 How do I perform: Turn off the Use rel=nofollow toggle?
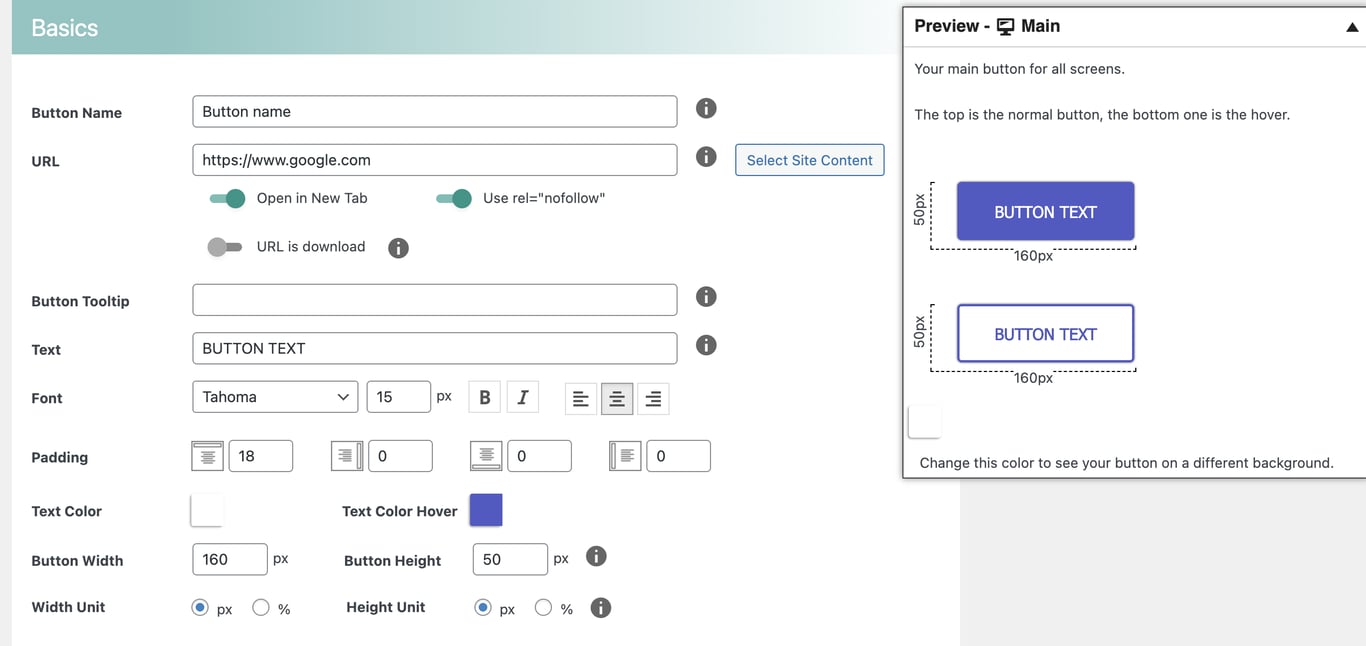[454, 198]
